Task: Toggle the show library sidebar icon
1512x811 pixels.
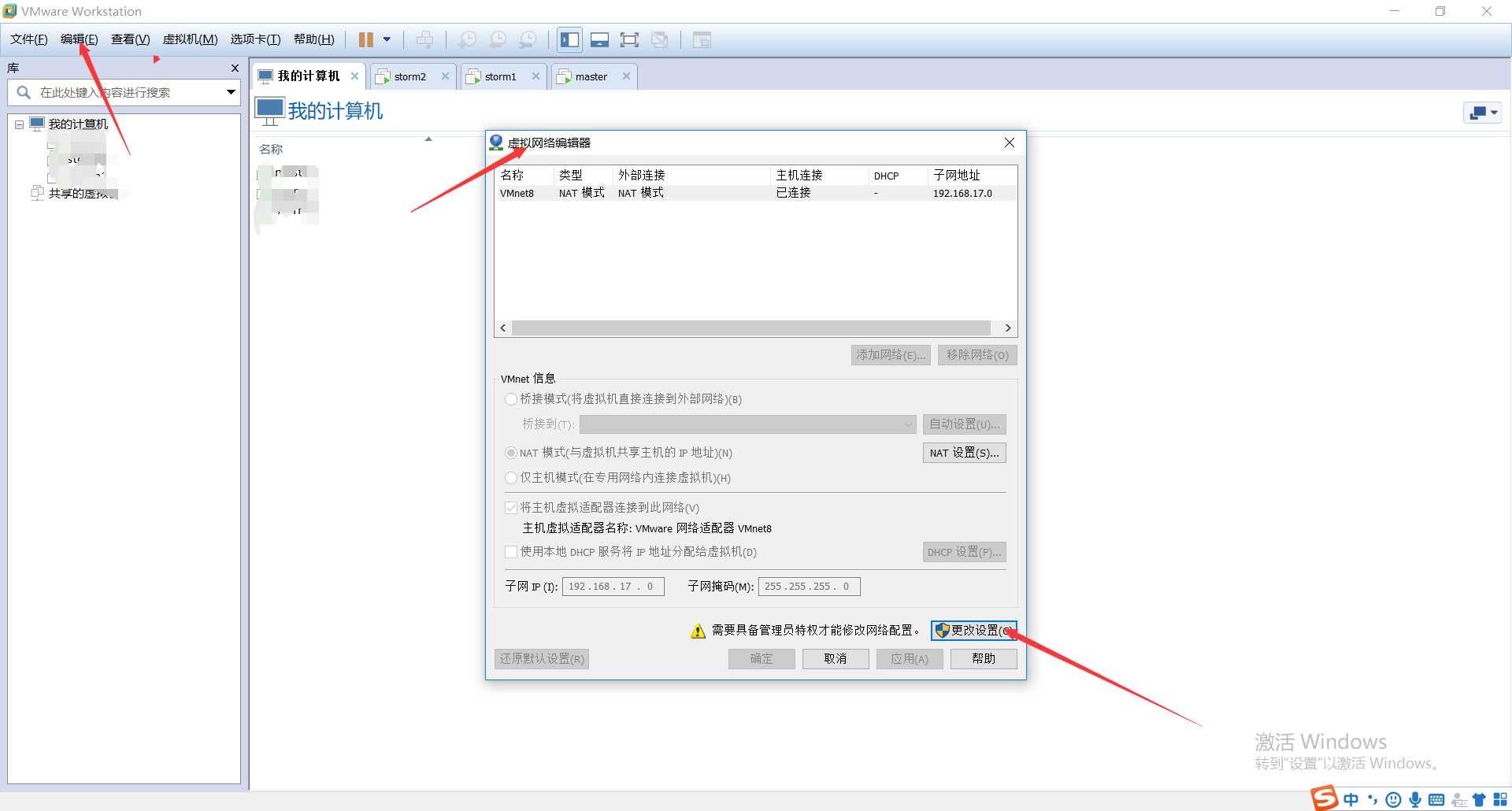Action: tap(569, 39)
